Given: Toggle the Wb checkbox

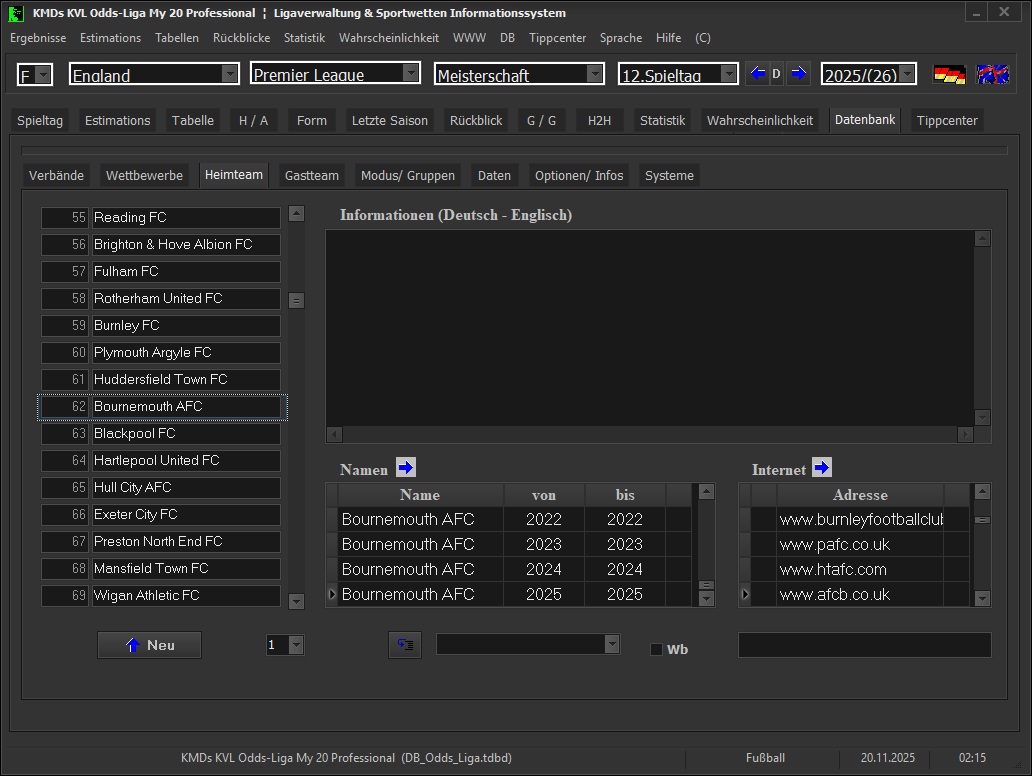Looking at the screenshot, I should point(657,649).
